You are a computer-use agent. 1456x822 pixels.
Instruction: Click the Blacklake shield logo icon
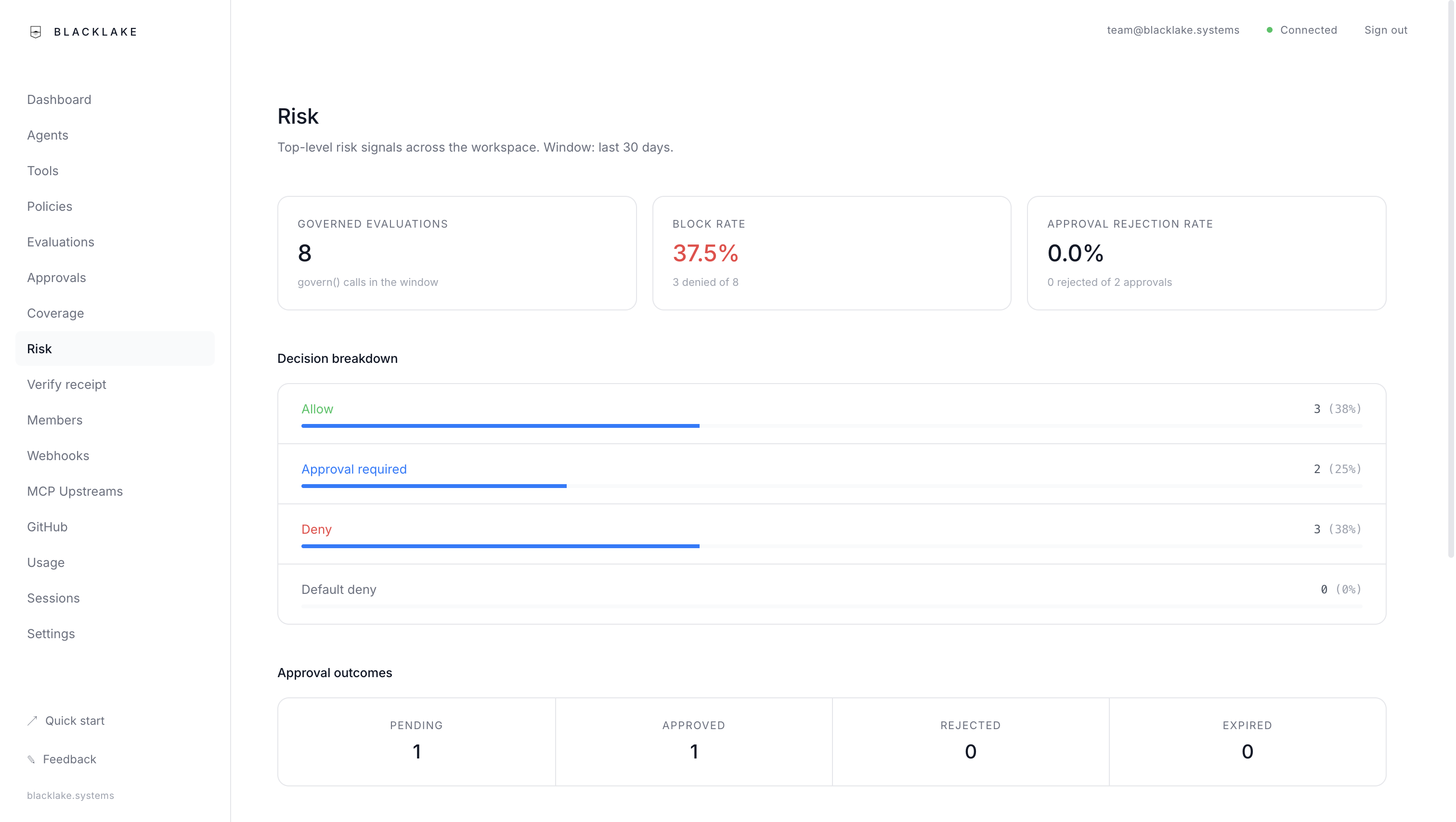36,32
